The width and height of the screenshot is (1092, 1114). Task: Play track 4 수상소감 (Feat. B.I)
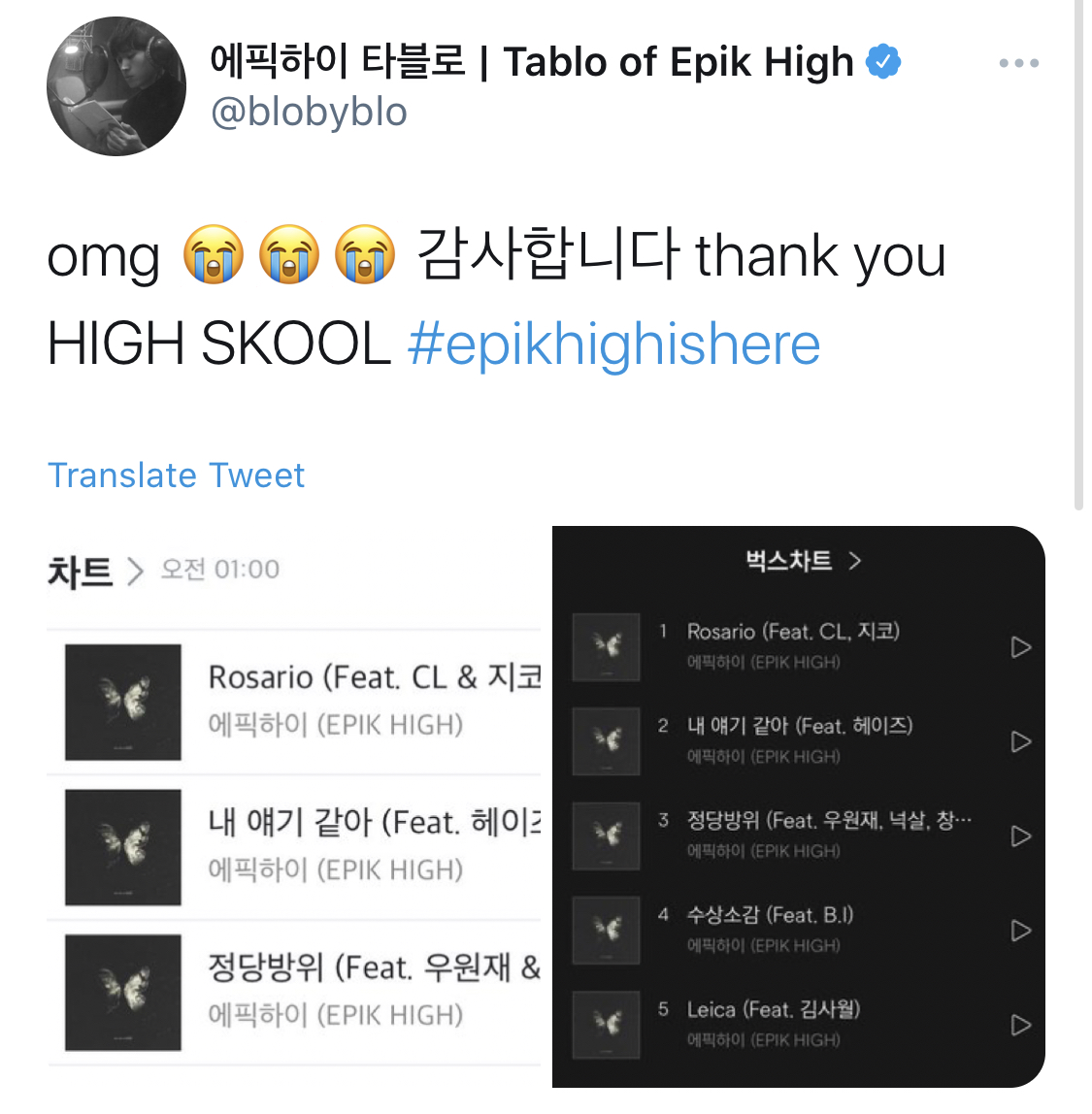(1021, 931)
